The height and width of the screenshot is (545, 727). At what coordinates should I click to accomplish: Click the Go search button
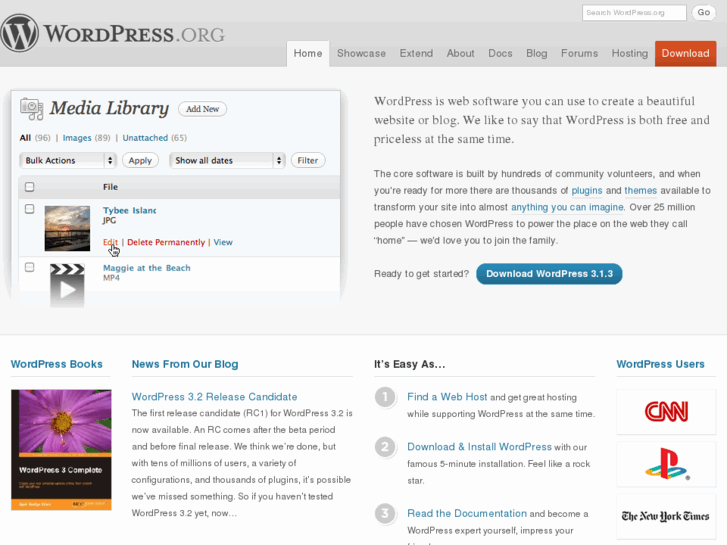[703, 13]
